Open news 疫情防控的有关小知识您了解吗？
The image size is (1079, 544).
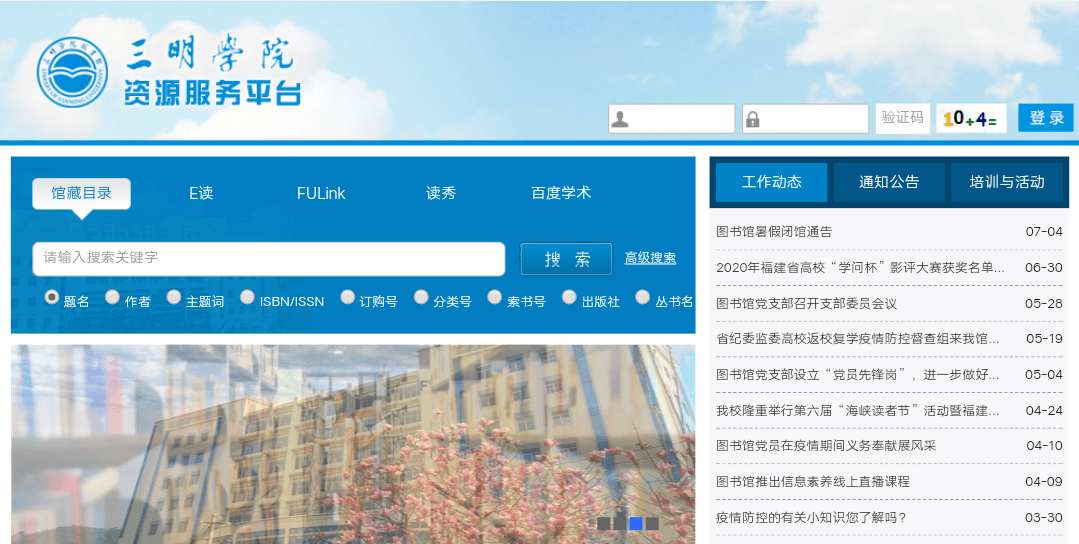pos(811,517)
